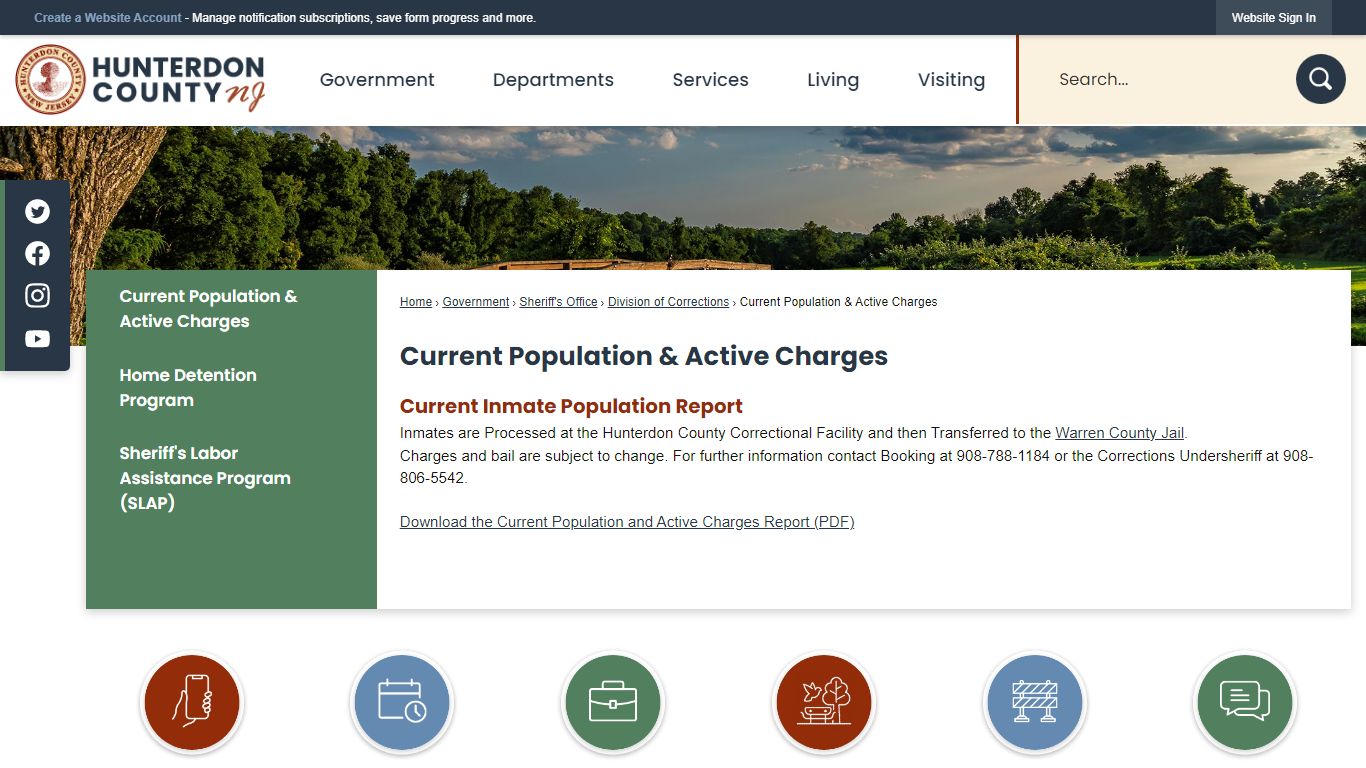Download the Current Population and Active Charges Report PDF
Image resolution: width=1366 pixels, height=768 pixels.
627,522
